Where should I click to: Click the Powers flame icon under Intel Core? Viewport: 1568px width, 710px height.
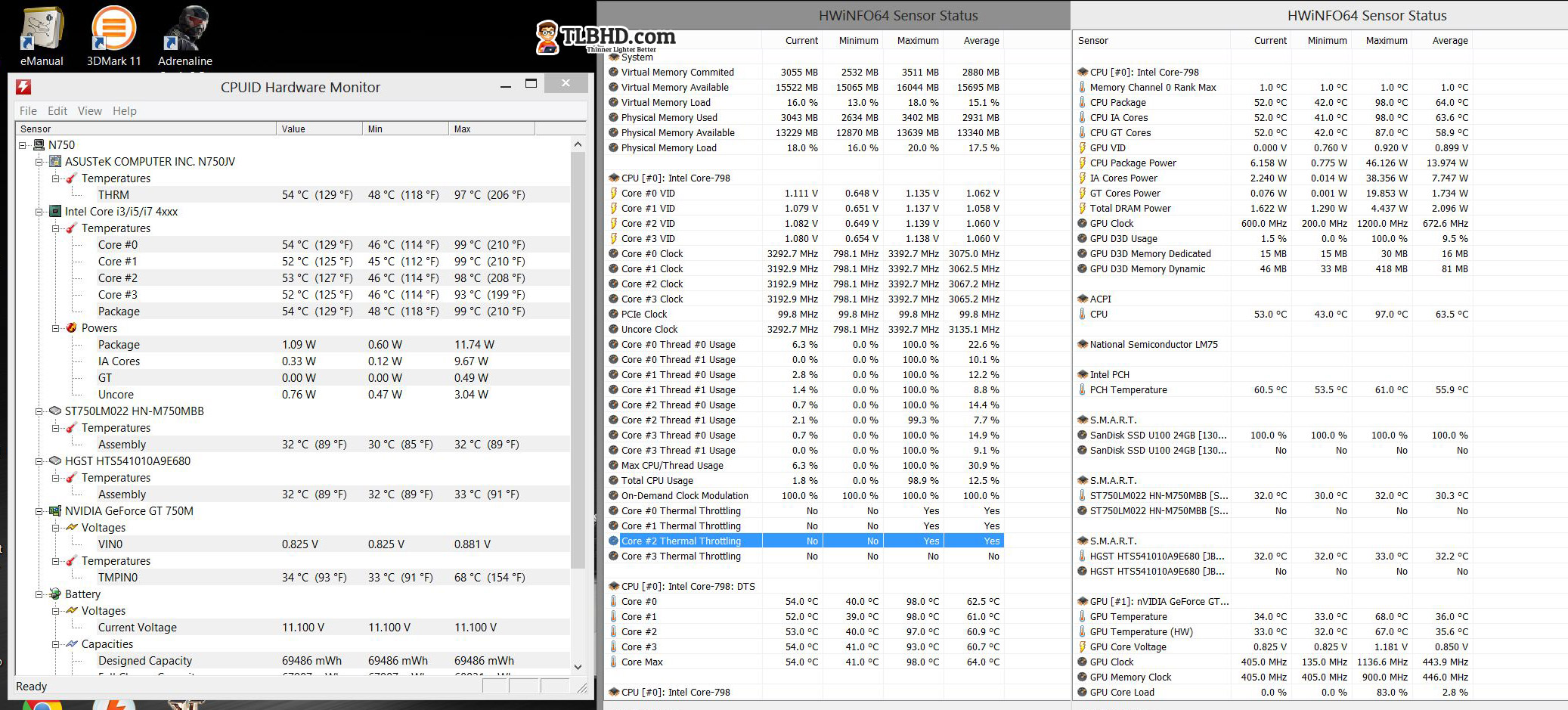(x=72, y=328)
